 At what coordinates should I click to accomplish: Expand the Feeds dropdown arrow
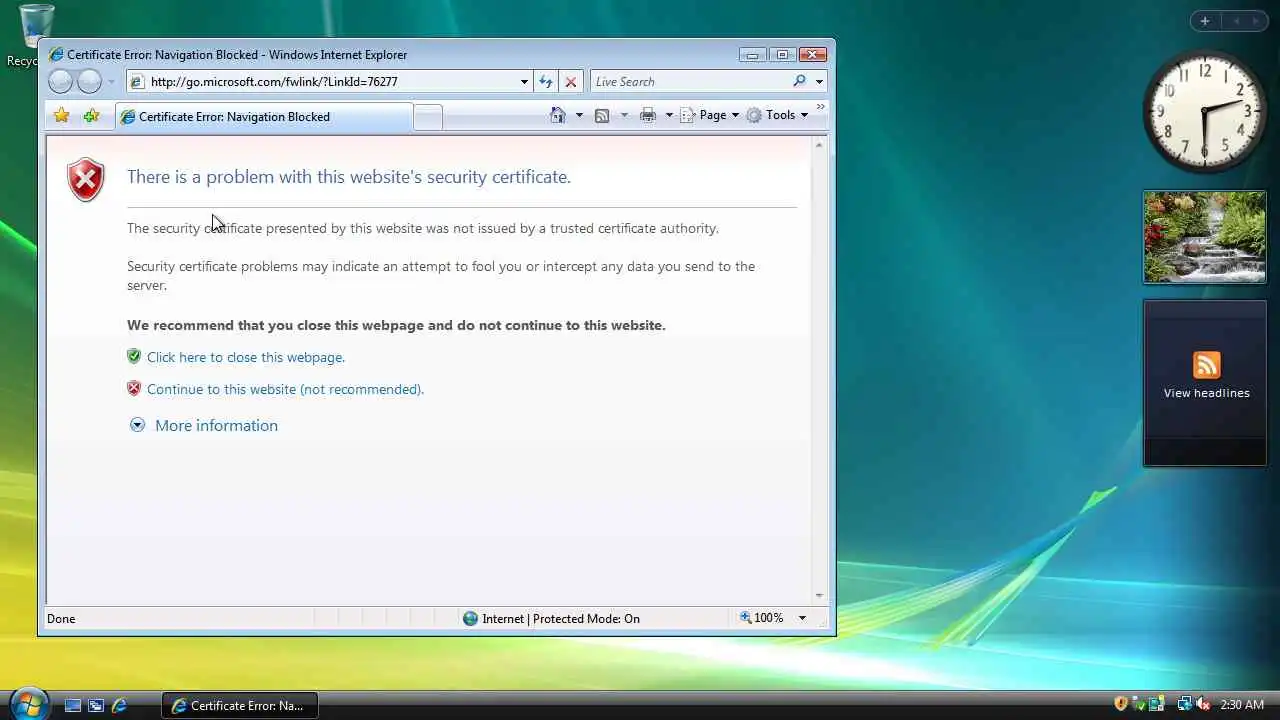point(624,115)
